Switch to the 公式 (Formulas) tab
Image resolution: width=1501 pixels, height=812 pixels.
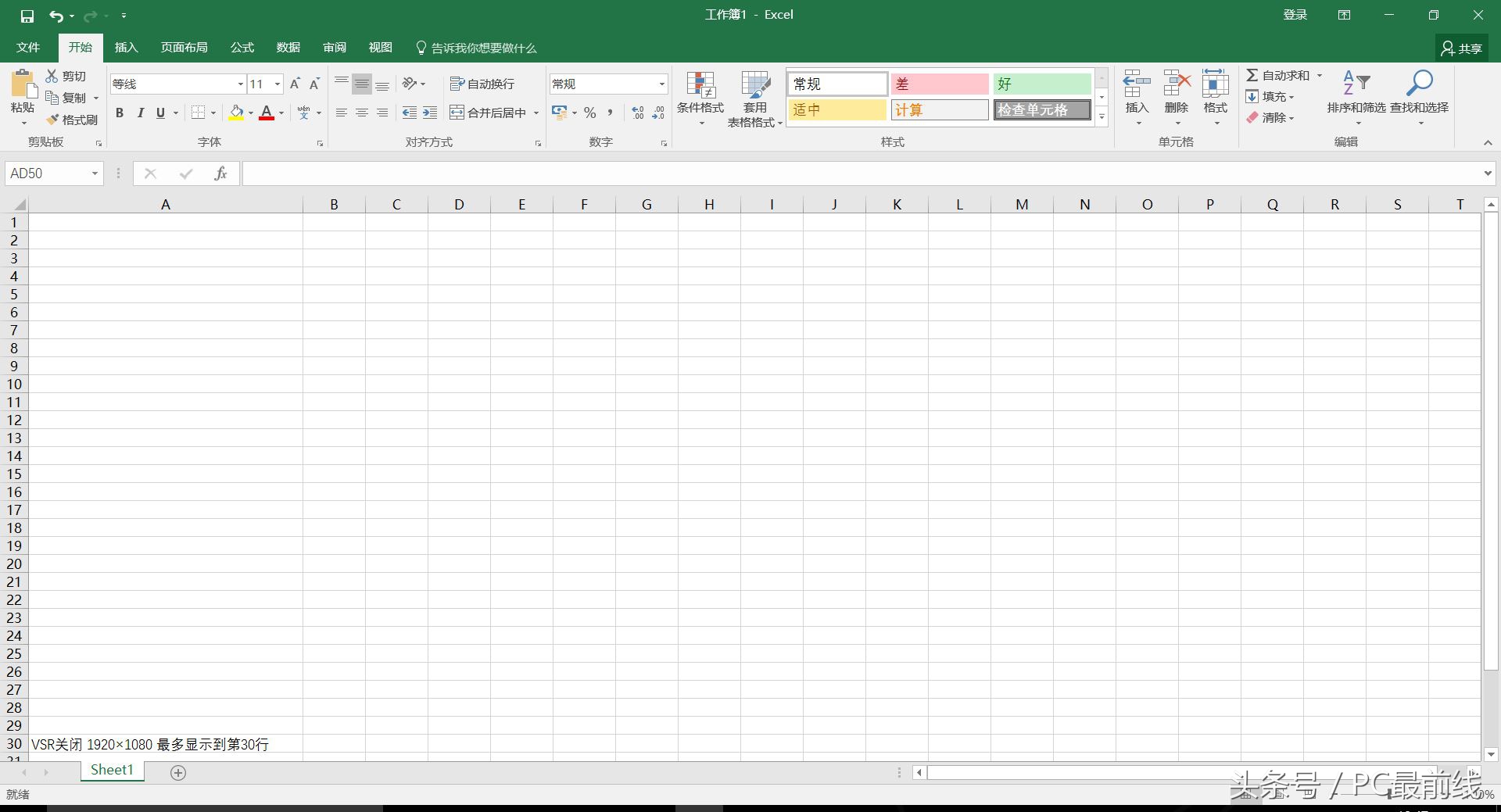pos(242,48)
